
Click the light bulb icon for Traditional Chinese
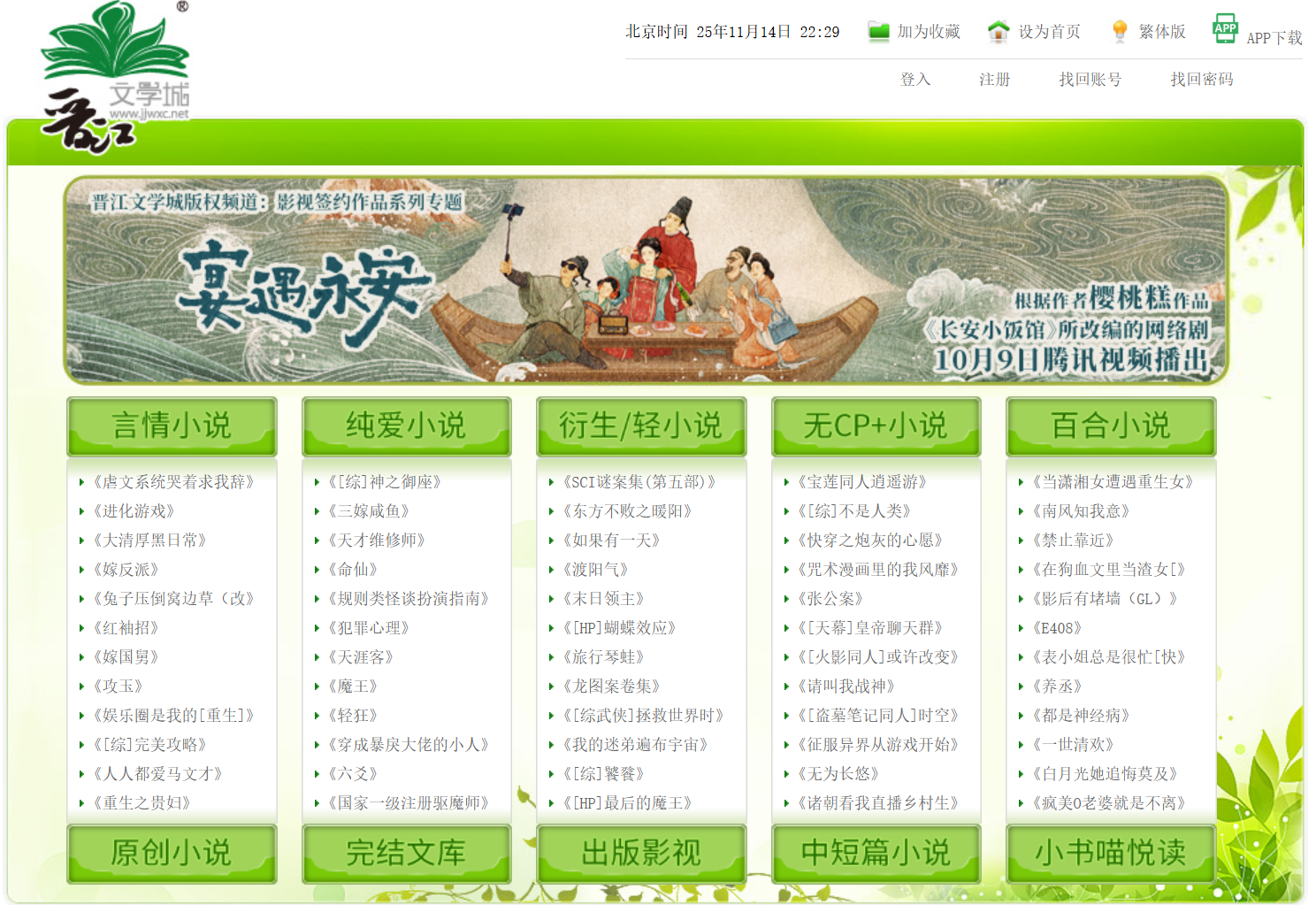point(1120,31)
